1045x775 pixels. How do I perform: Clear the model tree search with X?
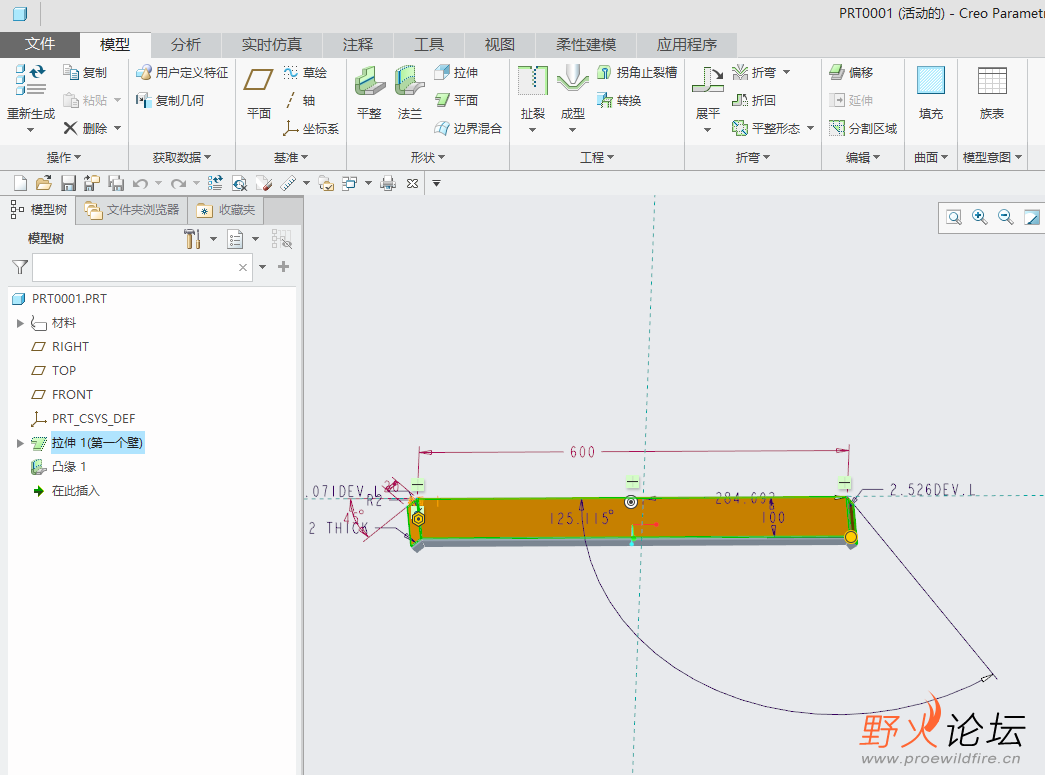[243, 267]
